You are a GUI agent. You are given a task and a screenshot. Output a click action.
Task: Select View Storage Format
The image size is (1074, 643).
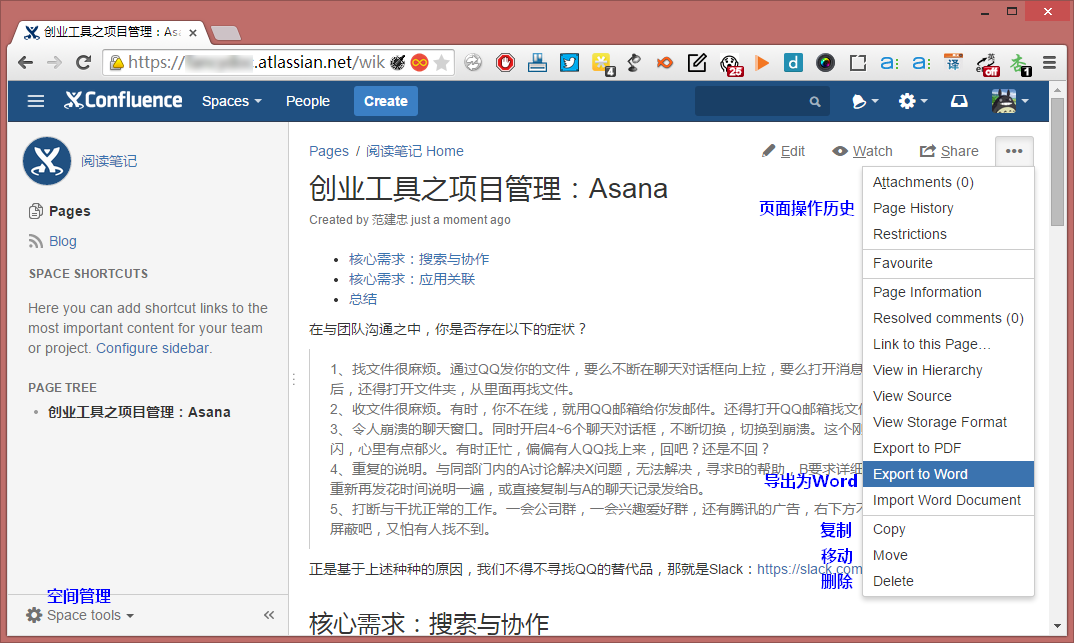(x=948, y=423)
